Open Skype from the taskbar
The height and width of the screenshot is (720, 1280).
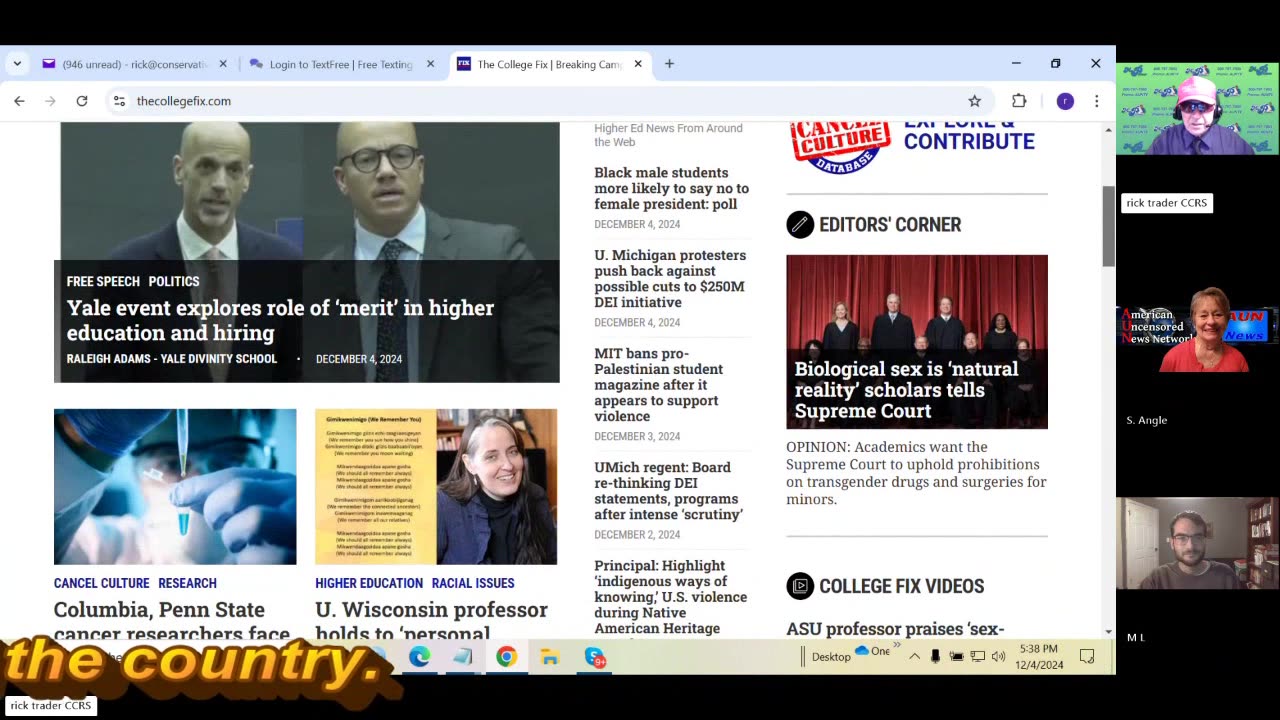(595, 657)
